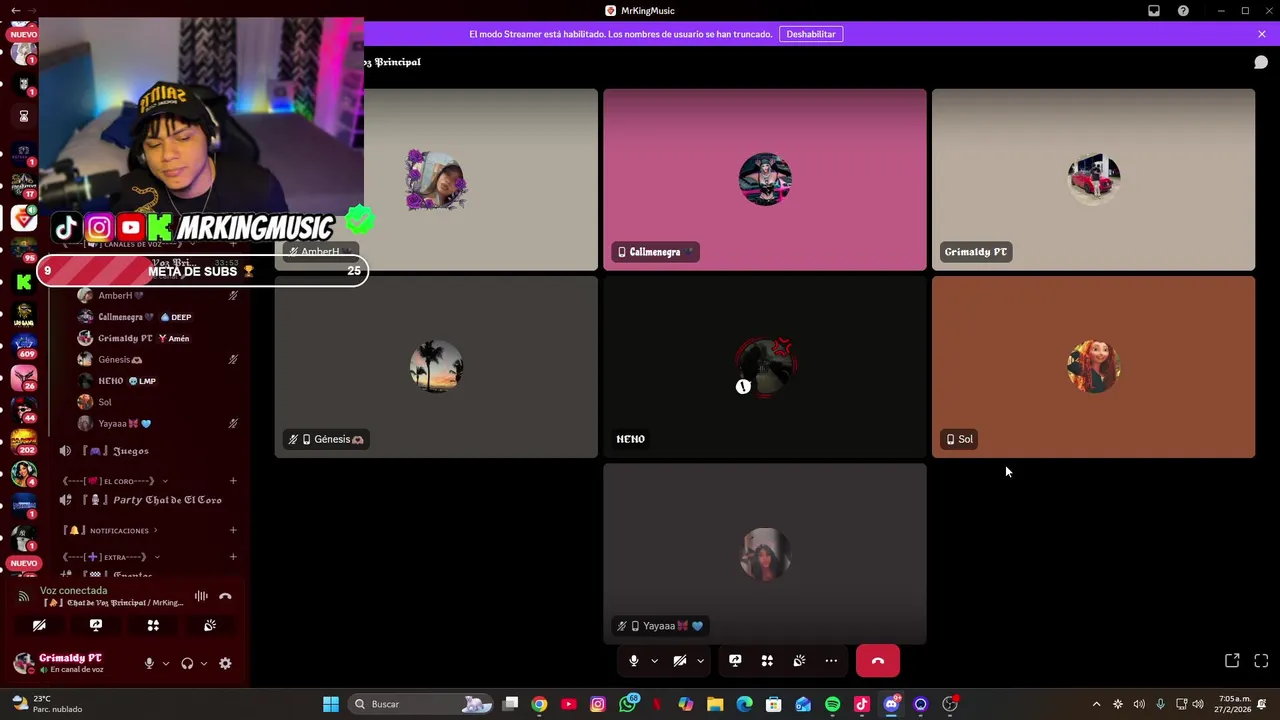Open Grimaldy PT user profile panel
1280x720 pixels.
(x=72, y=663)
